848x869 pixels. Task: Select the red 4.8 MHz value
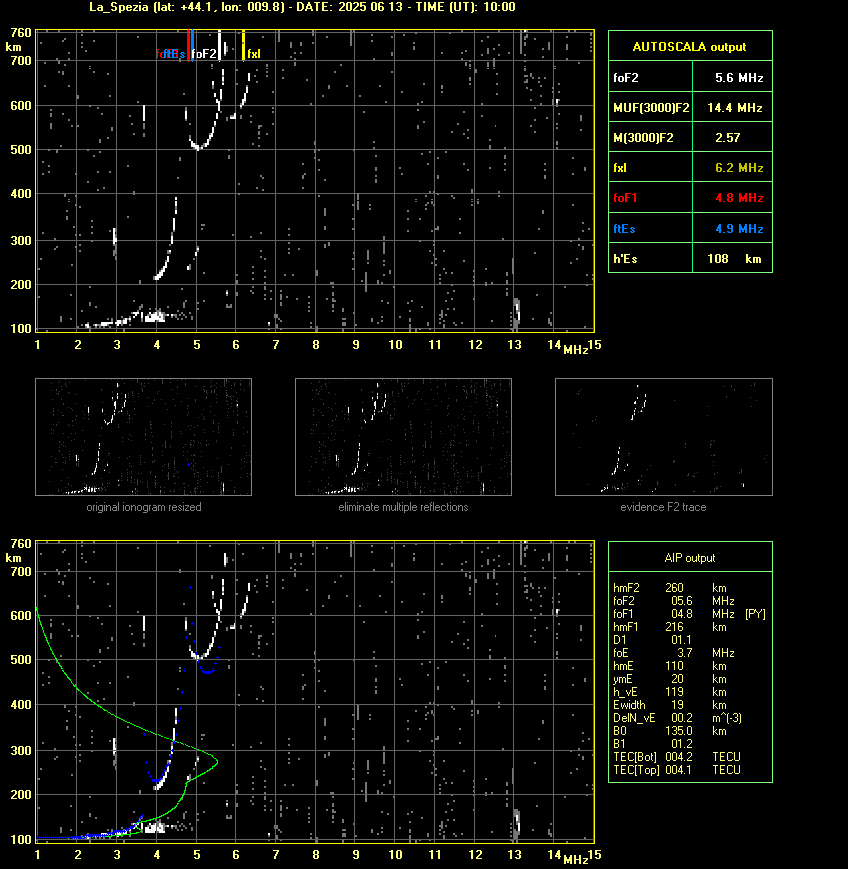coord(739,198)
